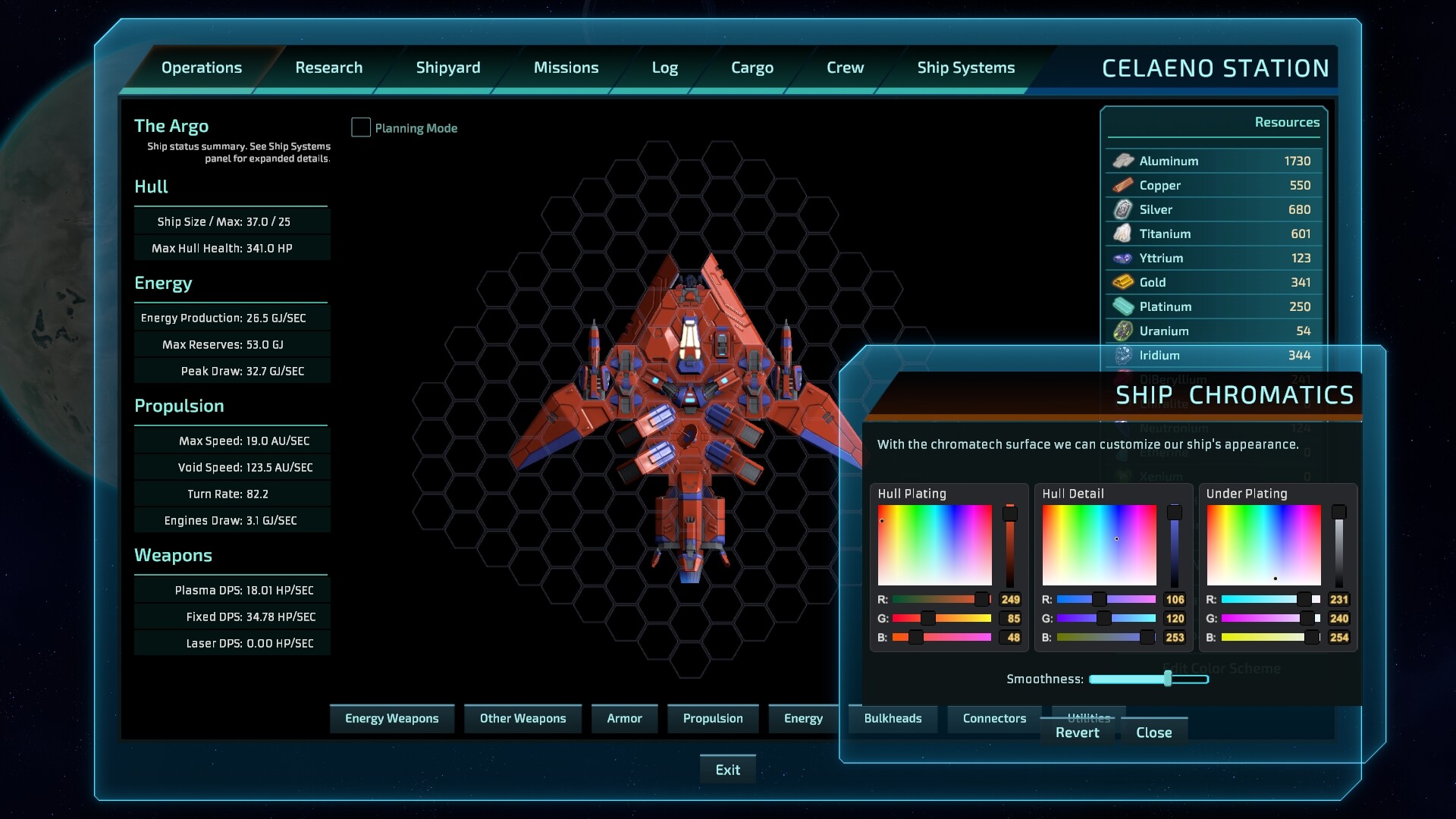Select the Energy Weapons ship section tab
The width and height of the screenshot is (1456, 819).
(x=392, y=717)
